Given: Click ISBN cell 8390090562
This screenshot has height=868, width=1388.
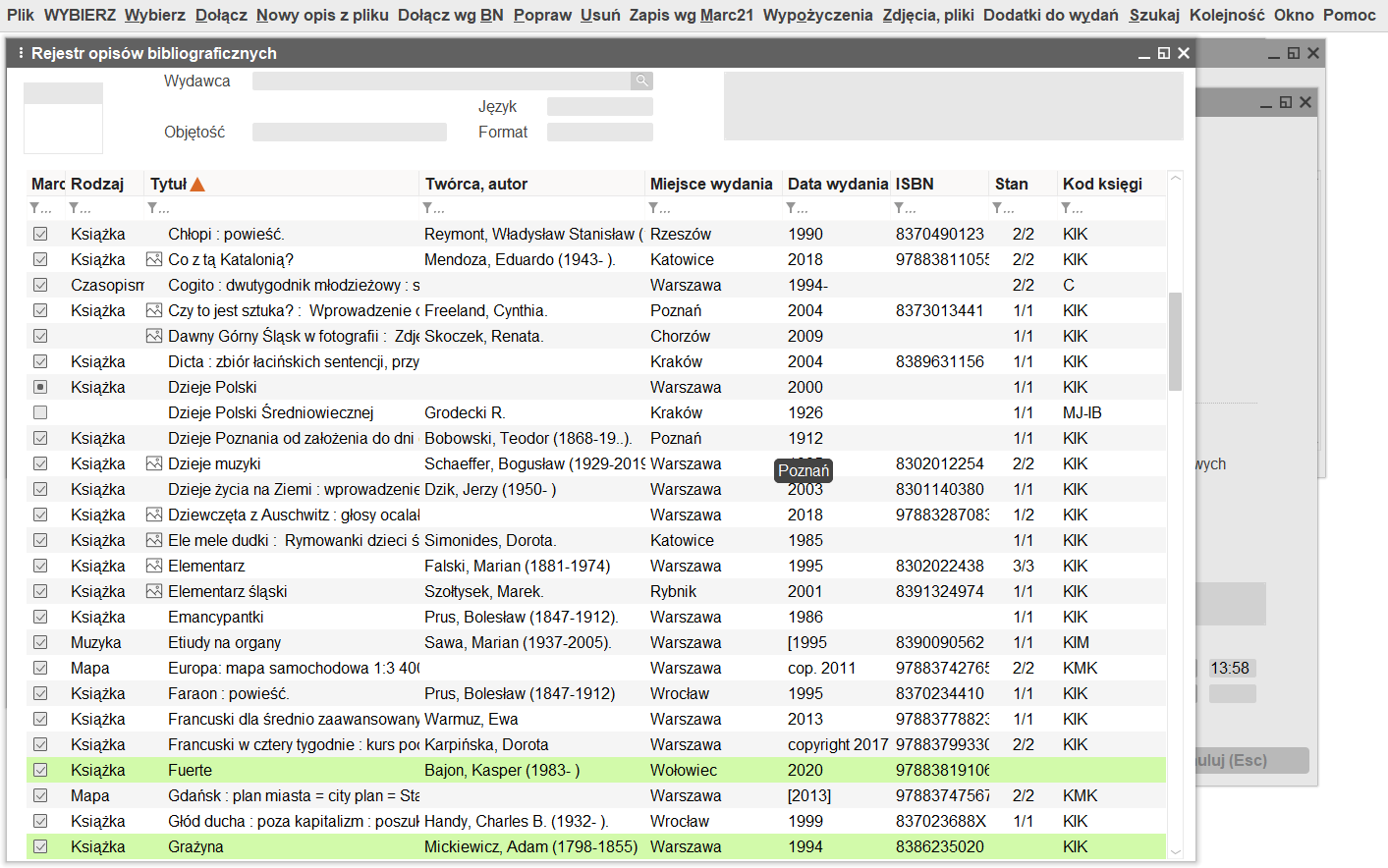Looking at the screenshot, I should (940, 642).
